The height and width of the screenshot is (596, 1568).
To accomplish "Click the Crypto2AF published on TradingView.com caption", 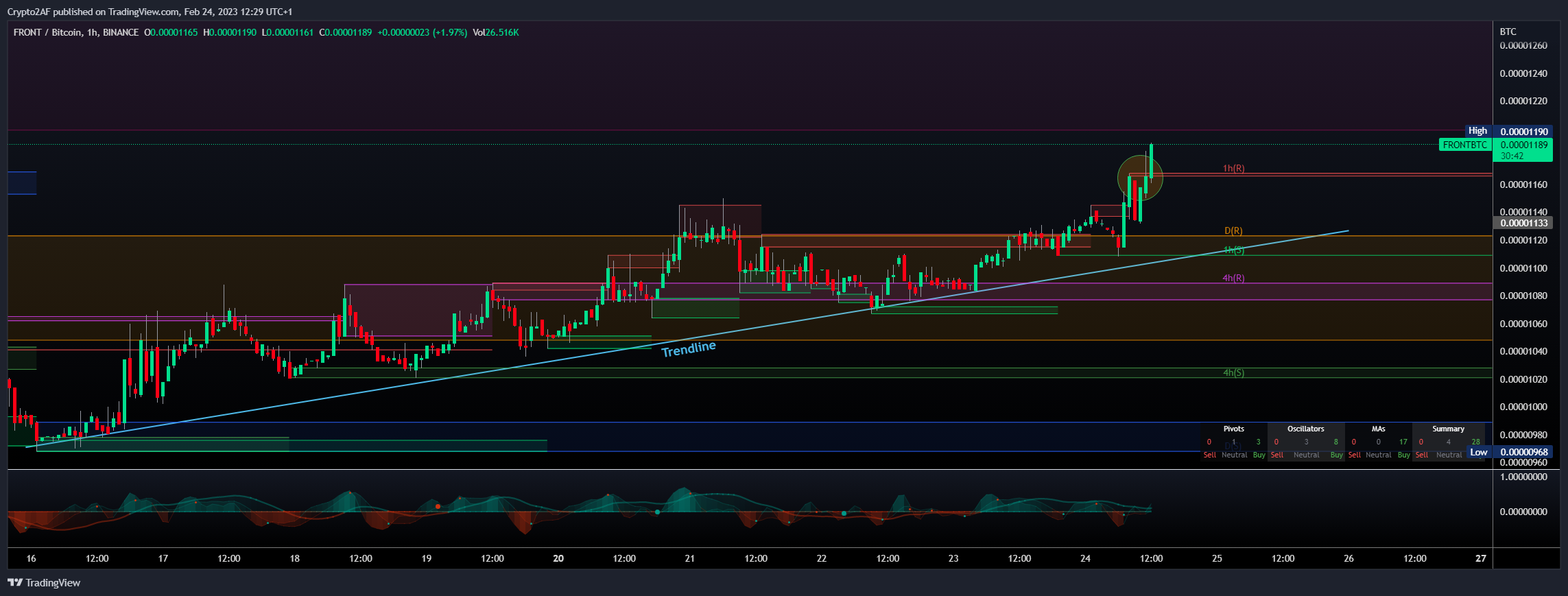I will pyautogui.click(x=150, y=12).
